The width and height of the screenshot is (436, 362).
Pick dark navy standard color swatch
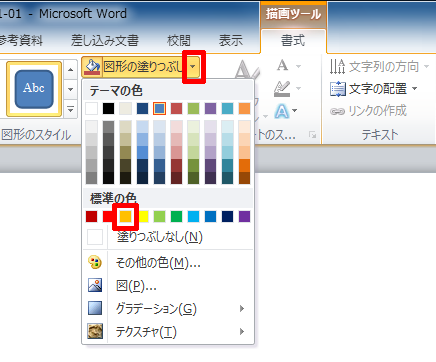click(x=228, y=216)
